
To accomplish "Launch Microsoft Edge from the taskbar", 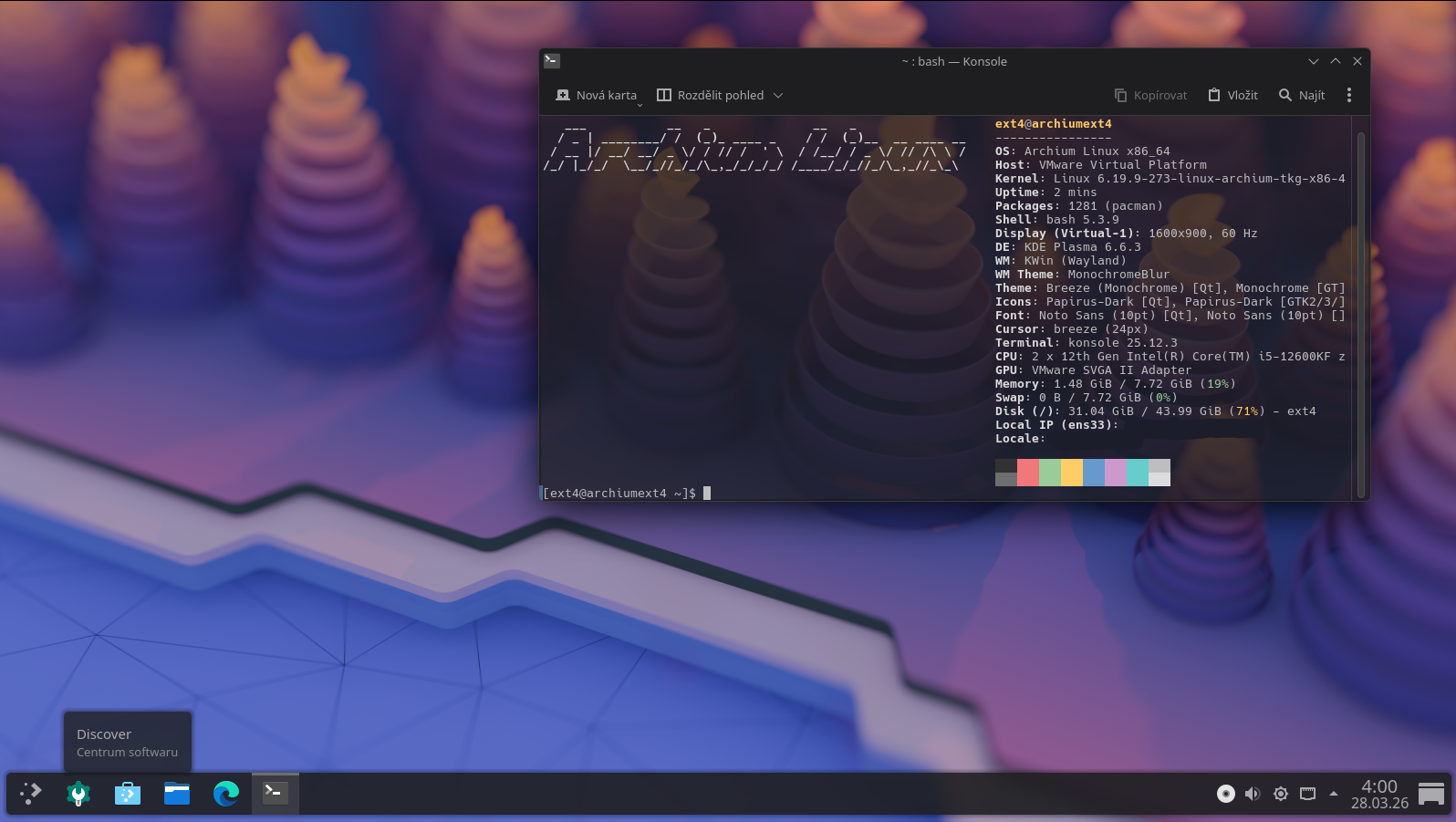I will (226, 794).
